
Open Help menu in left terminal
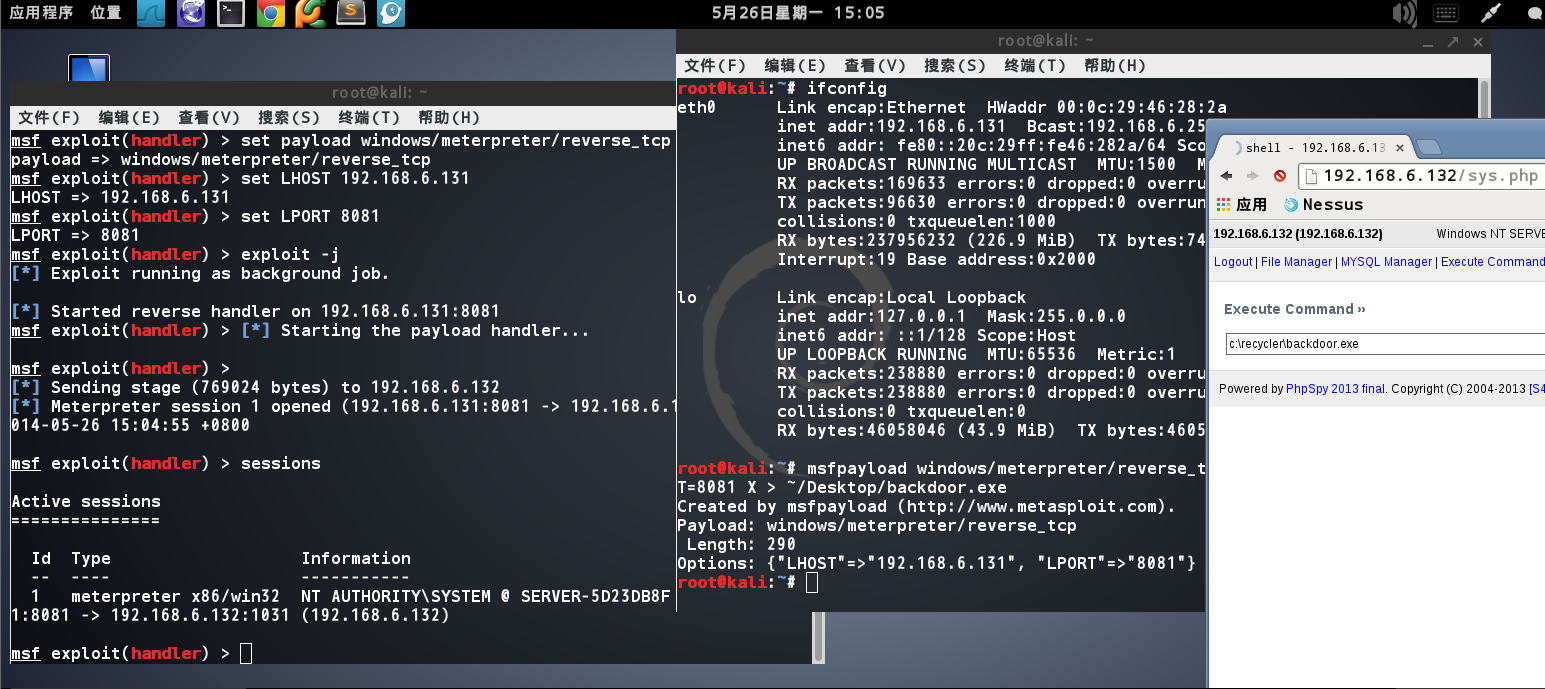(450, 117)
